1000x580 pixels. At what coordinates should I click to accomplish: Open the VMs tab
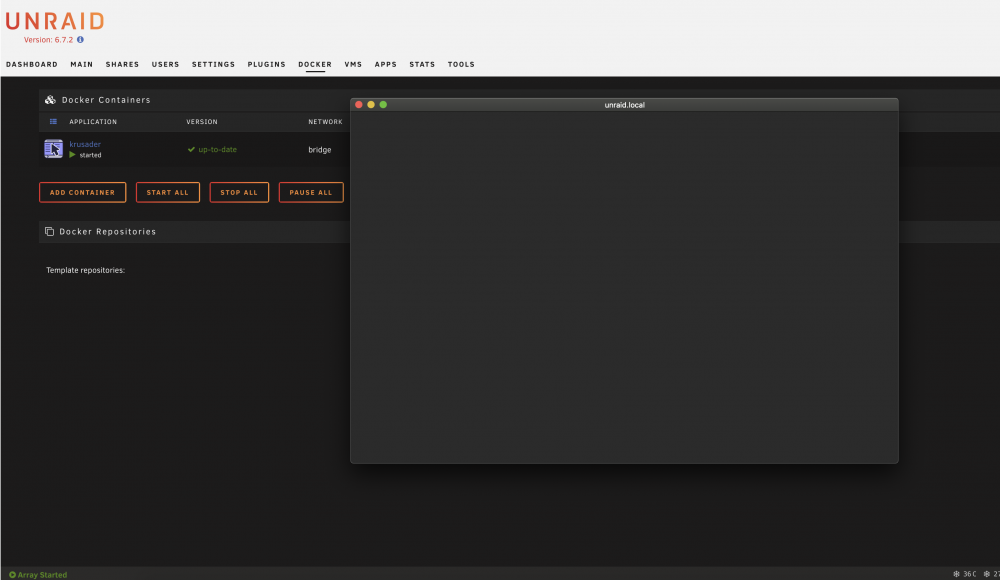pyautogui.click(x=353, y=64)
